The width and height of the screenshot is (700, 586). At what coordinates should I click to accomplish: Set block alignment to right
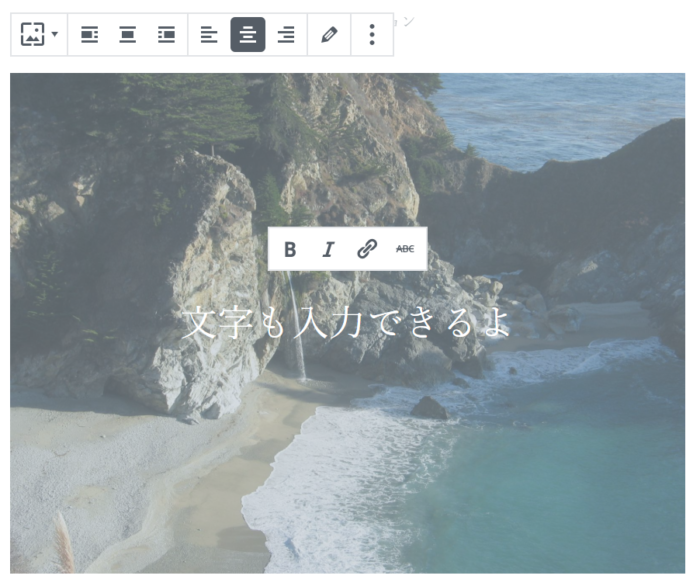point(166,35)
